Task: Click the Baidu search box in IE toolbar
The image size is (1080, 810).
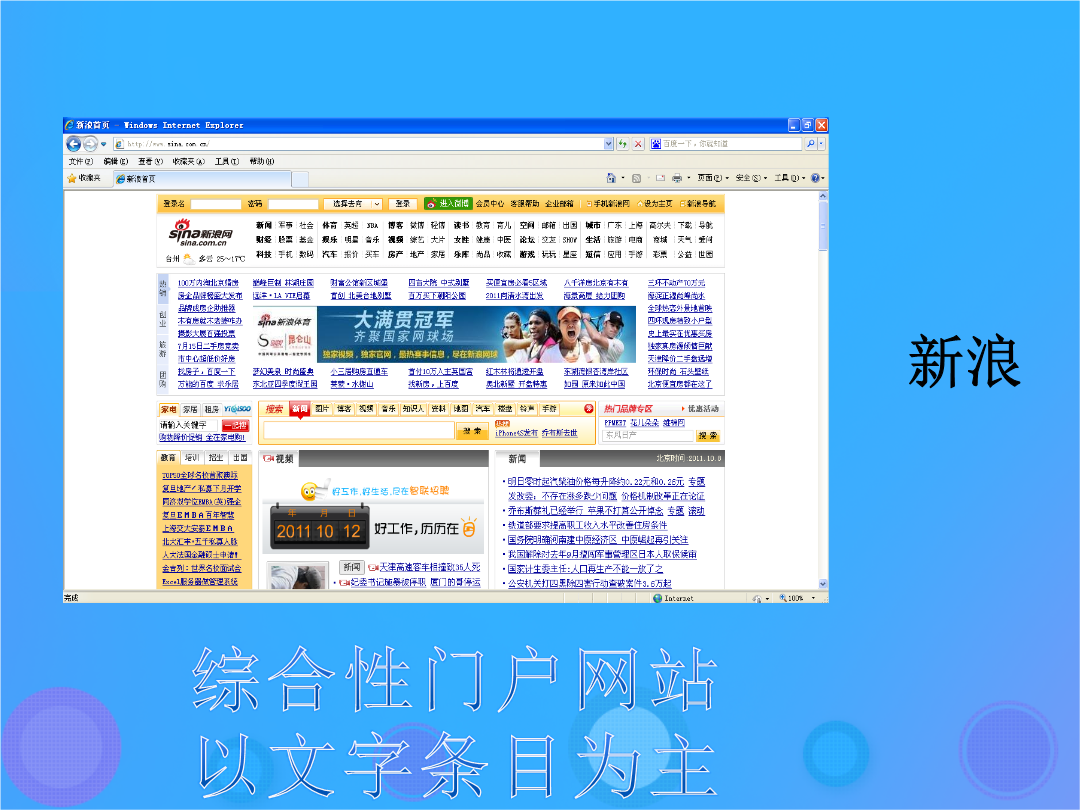Action: [x=727, y=144]
